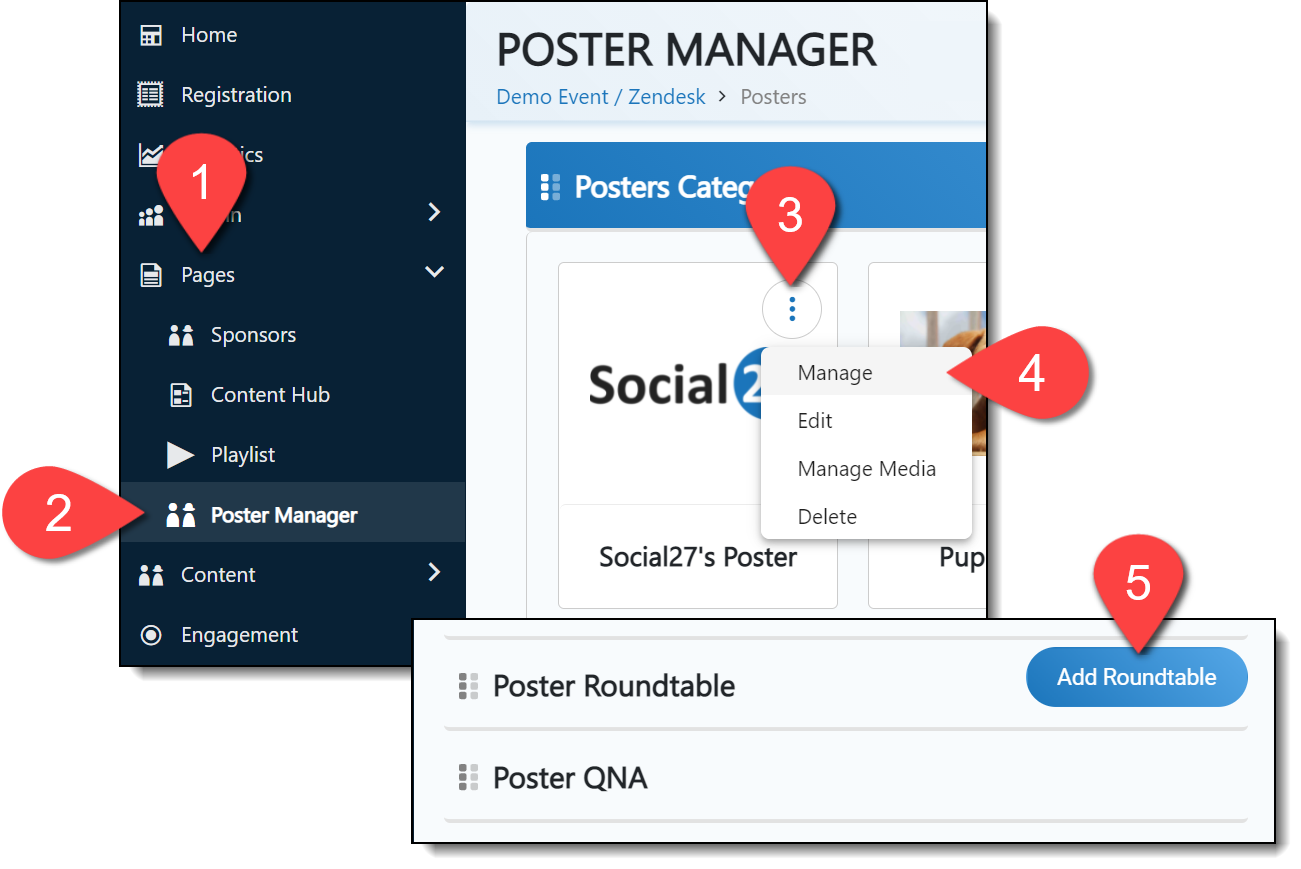Screen dimensions: 1301x869
Task: Choose Edit in the poster menu
Action: tap(815, 421)
